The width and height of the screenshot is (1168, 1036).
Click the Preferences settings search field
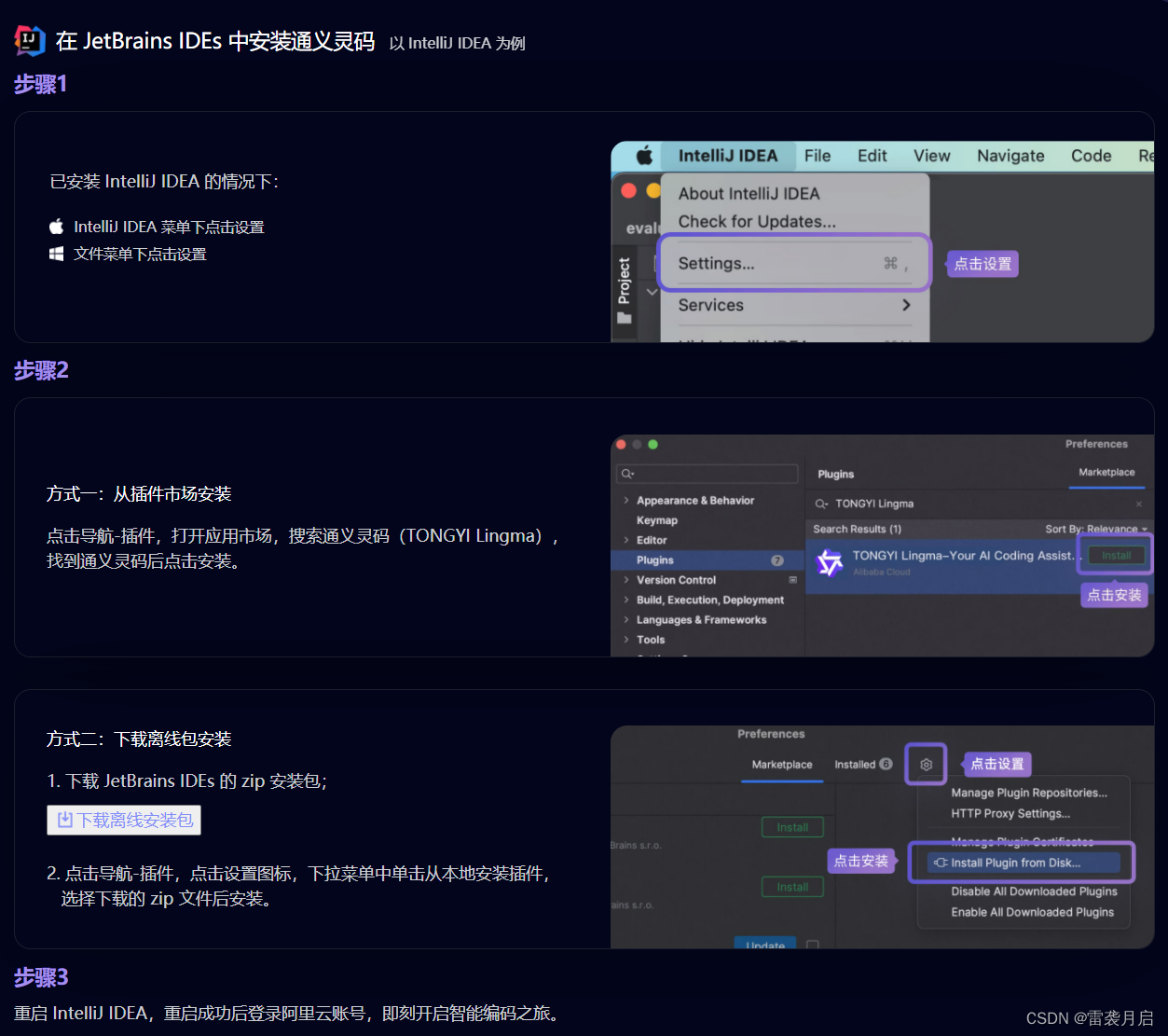(708, 474)
